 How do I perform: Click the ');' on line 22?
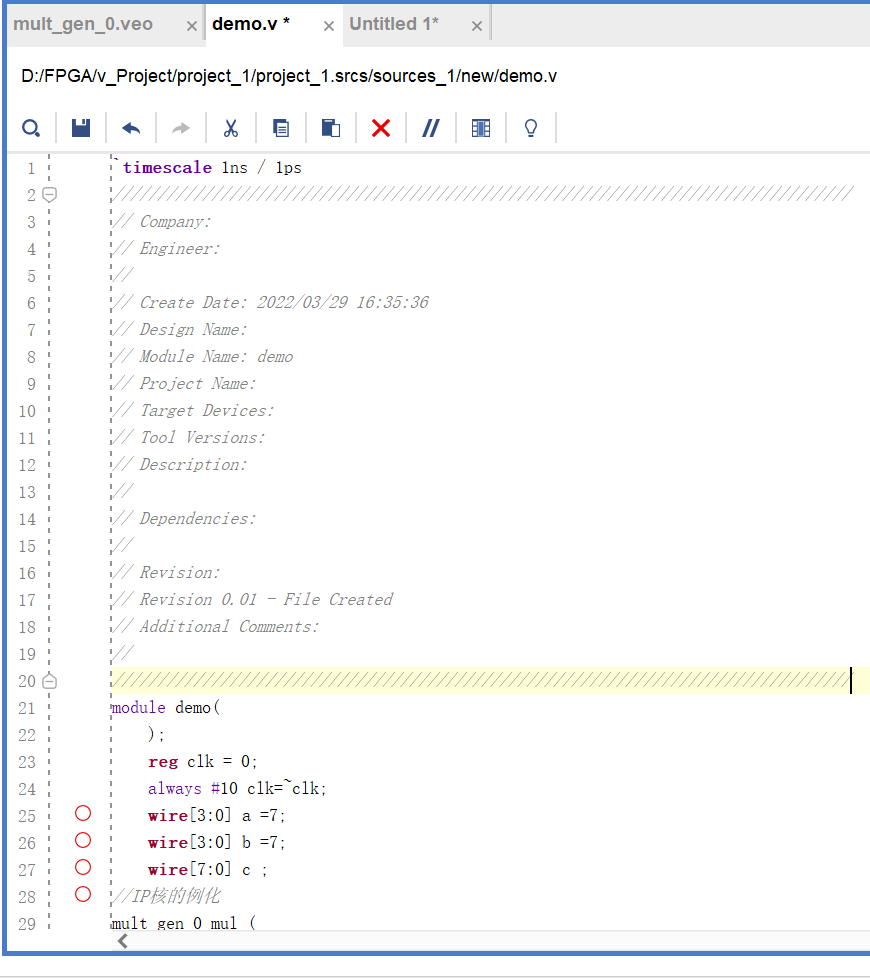pyautogui.click(x=156, y=735)
